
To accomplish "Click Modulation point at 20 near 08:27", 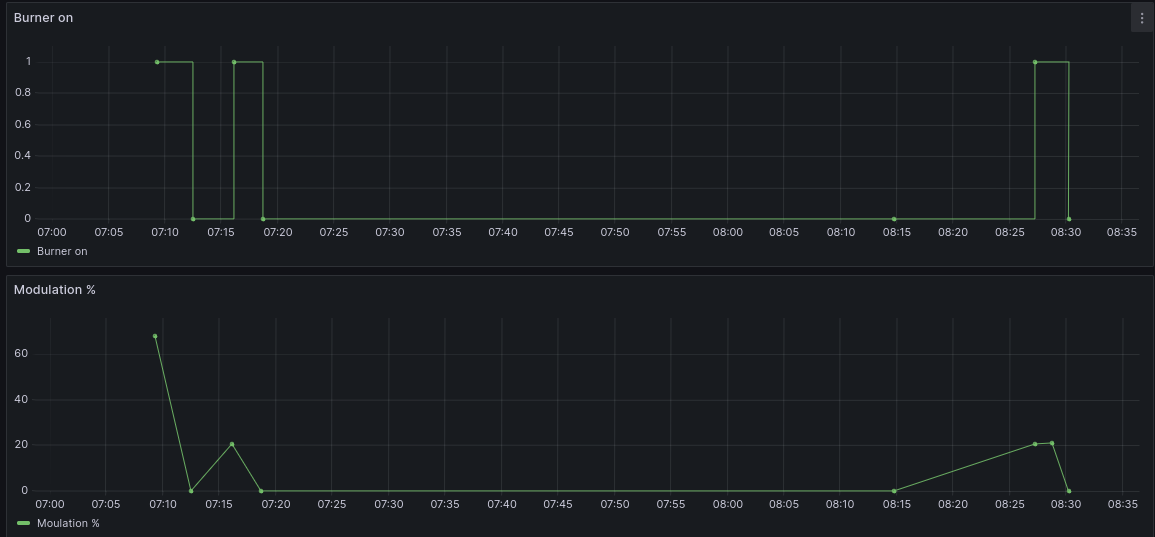I will [1035, 444].
